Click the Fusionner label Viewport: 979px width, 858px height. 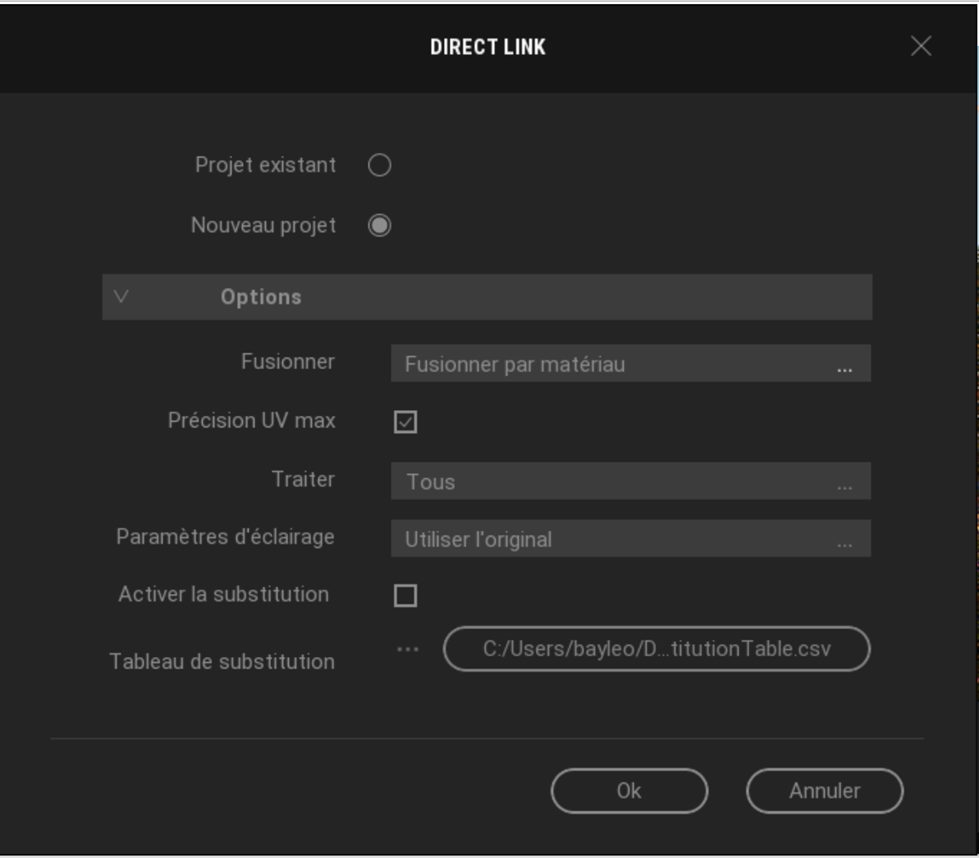click(x=288, y=362)
